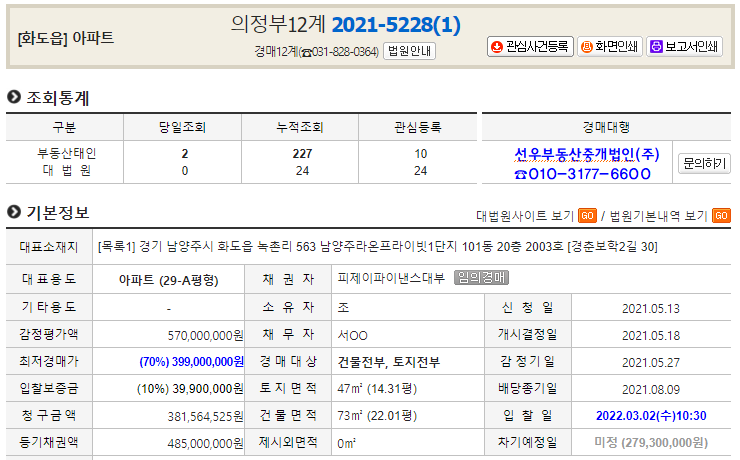Click the case number 2021-5228(1)
Screen dimensions: 740x460
[x=396, y=25]
